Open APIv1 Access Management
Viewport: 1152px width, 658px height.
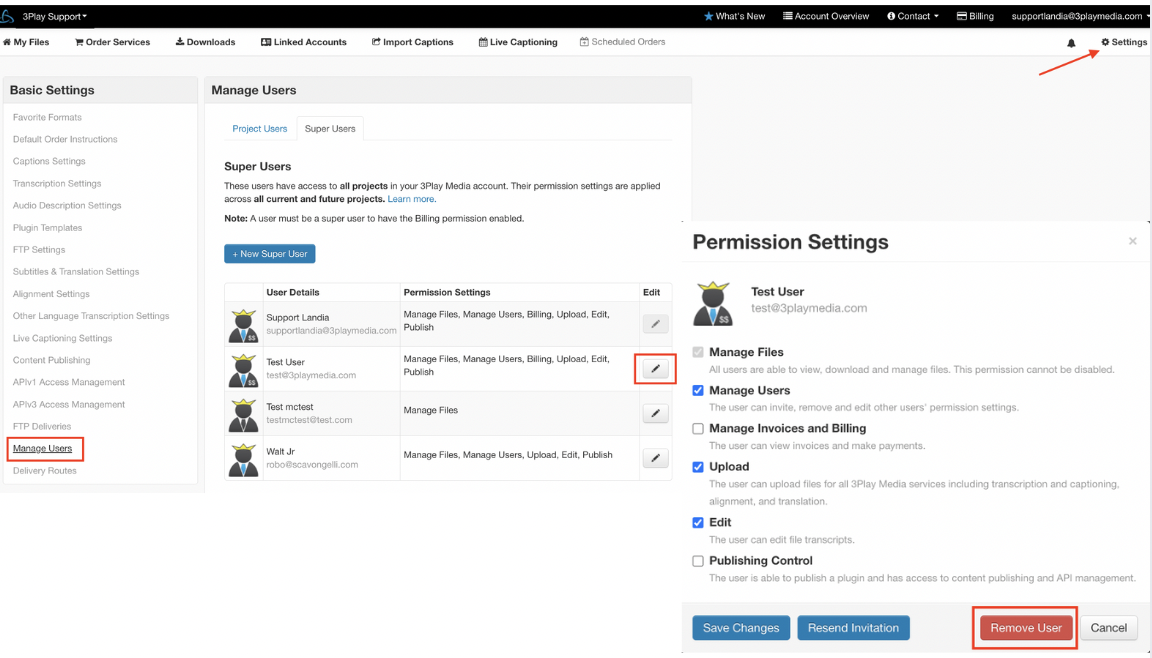(x=69, y=383)
